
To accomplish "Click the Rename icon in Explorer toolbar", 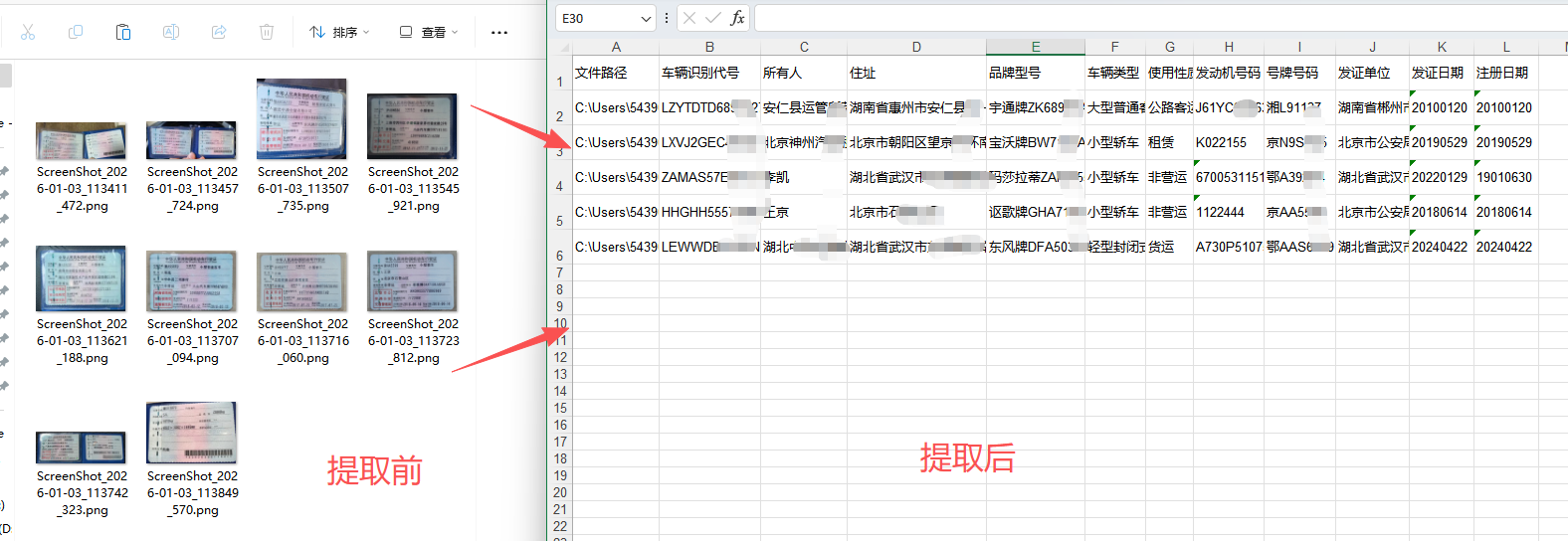I will tap(171, 32).
